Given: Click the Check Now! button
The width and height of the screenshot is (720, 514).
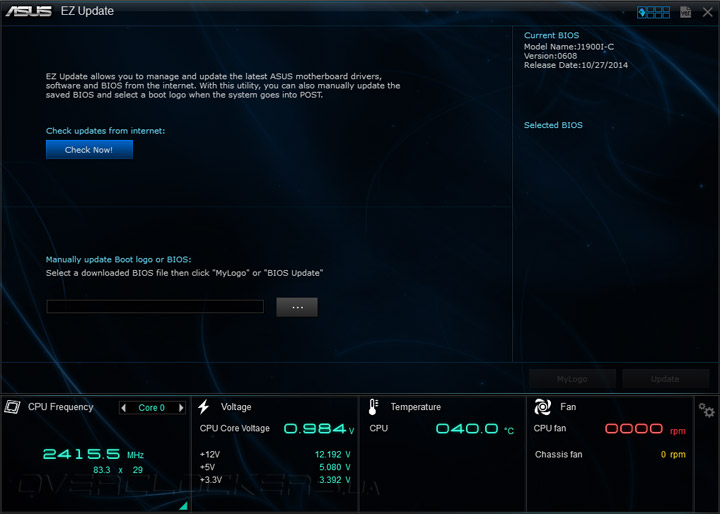Looking at the screenshot, I should [x=89, y=150].
